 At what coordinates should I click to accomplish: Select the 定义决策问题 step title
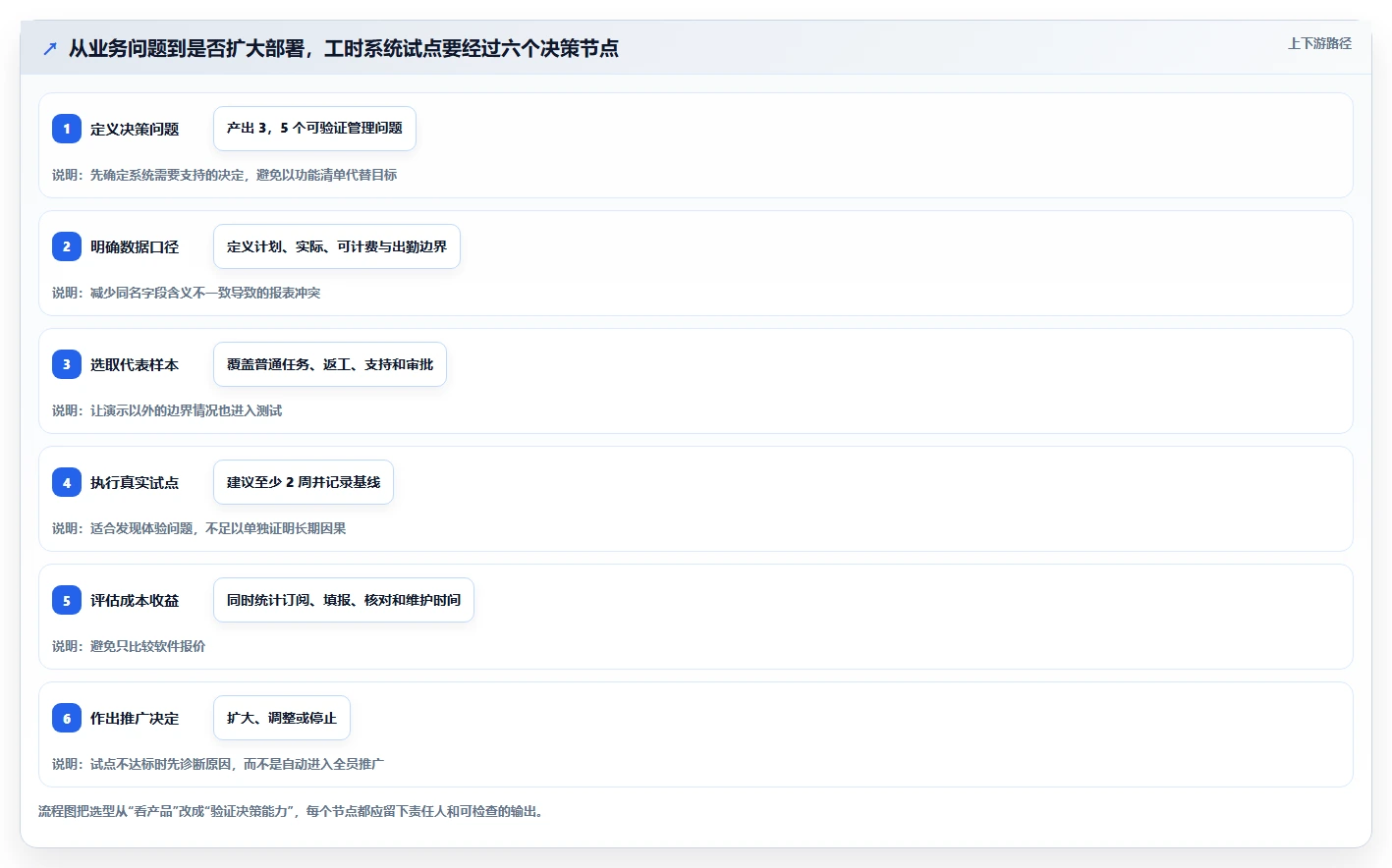click(x=135, y=129)
